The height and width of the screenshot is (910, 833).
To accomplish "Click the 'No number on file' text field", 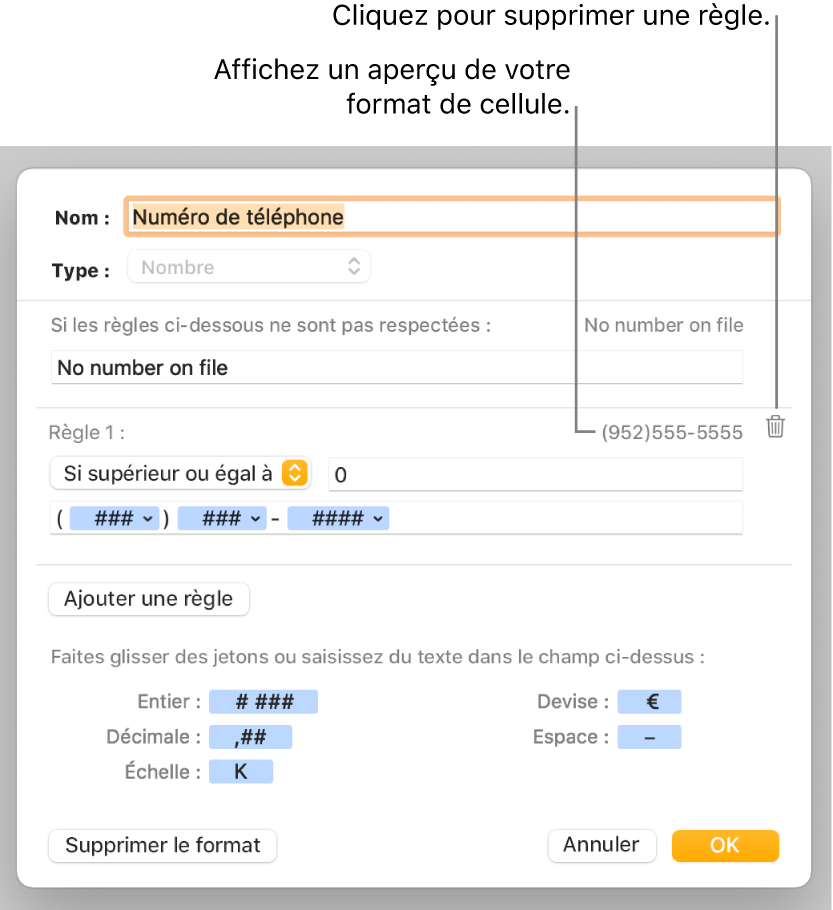I will tap(396, 368).
